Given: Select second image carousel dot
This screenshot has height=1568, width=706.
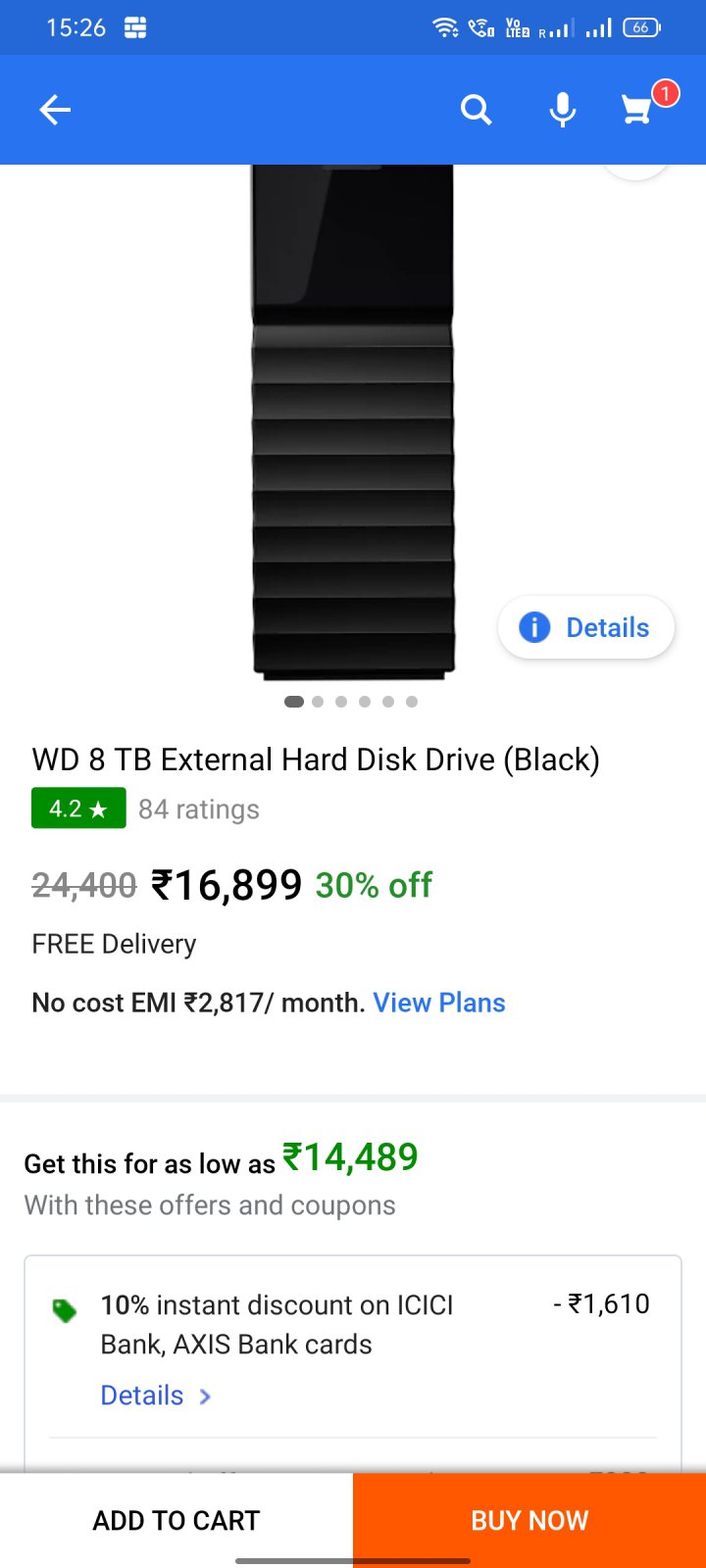Looking at the screenshot, I should click(x=318, y=702).
